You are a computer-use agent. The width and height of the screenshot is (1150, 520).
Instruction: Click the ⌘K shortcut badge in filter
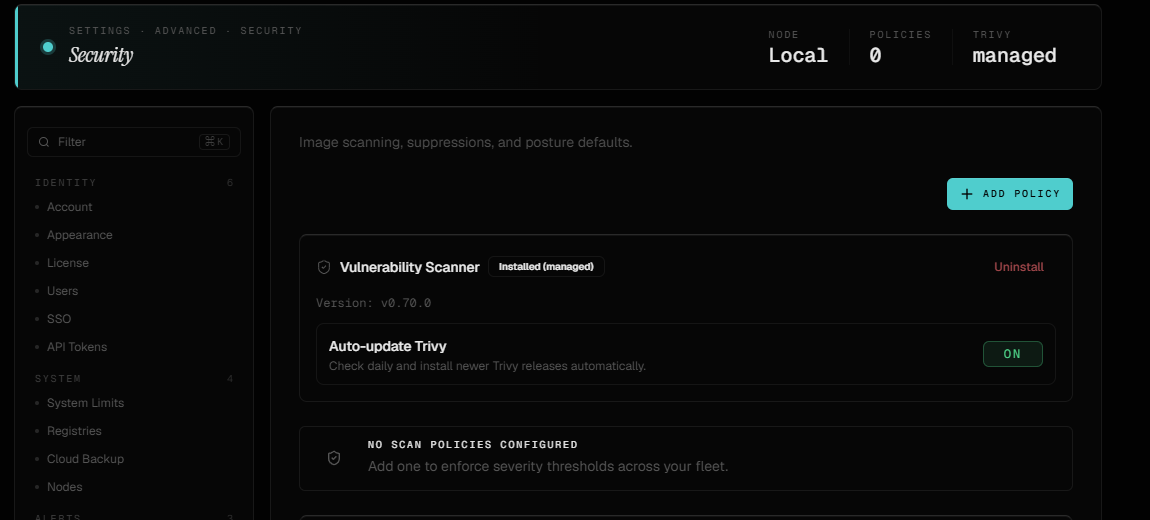click(214, 142)
